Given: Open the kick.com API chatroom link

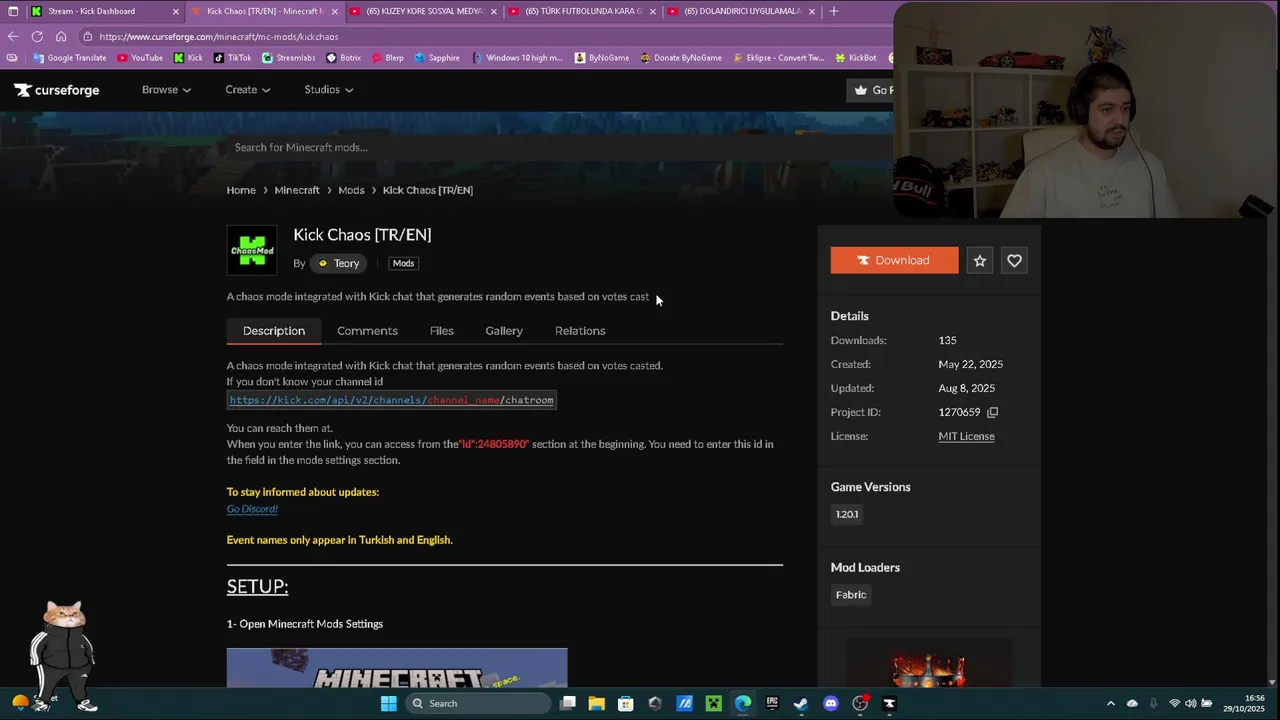Looking at the screenshot, I should click(x=391, y=400).
